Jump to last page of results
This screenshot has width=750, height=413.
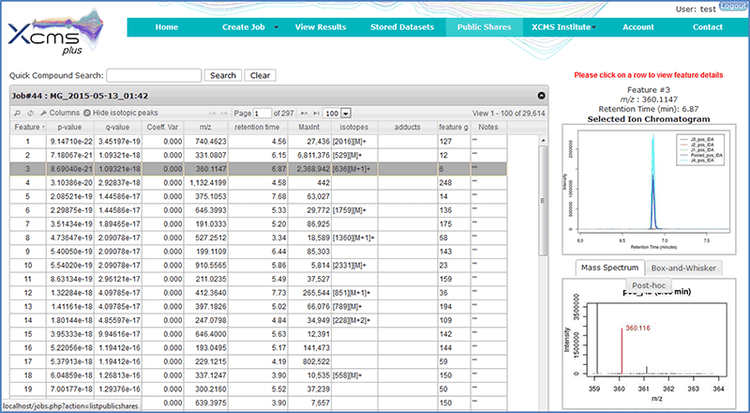pyautogui.click(x=317, y=113)
